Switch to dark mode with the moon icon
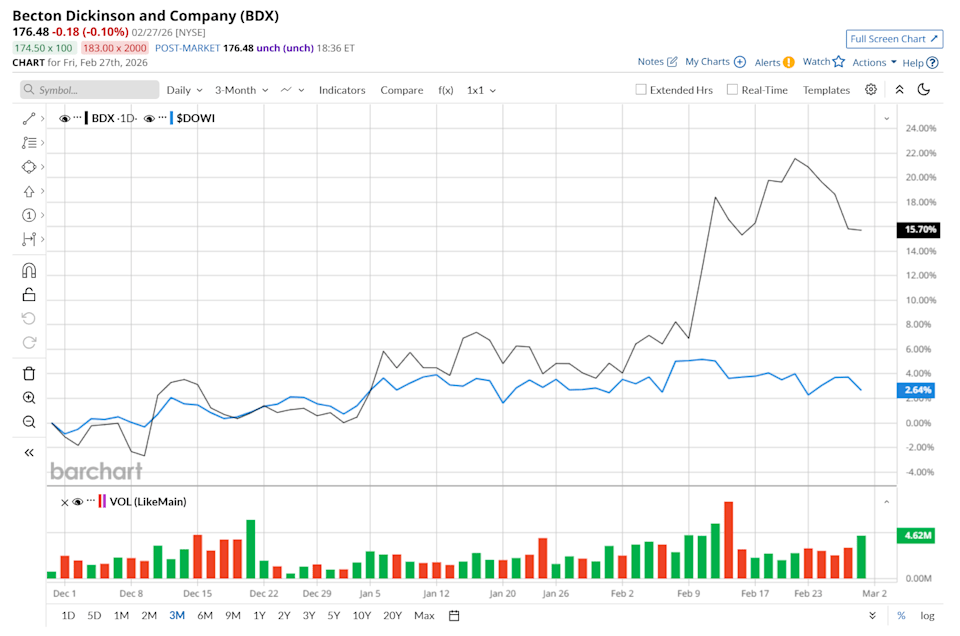960x636 pixels. click(922, 89)
